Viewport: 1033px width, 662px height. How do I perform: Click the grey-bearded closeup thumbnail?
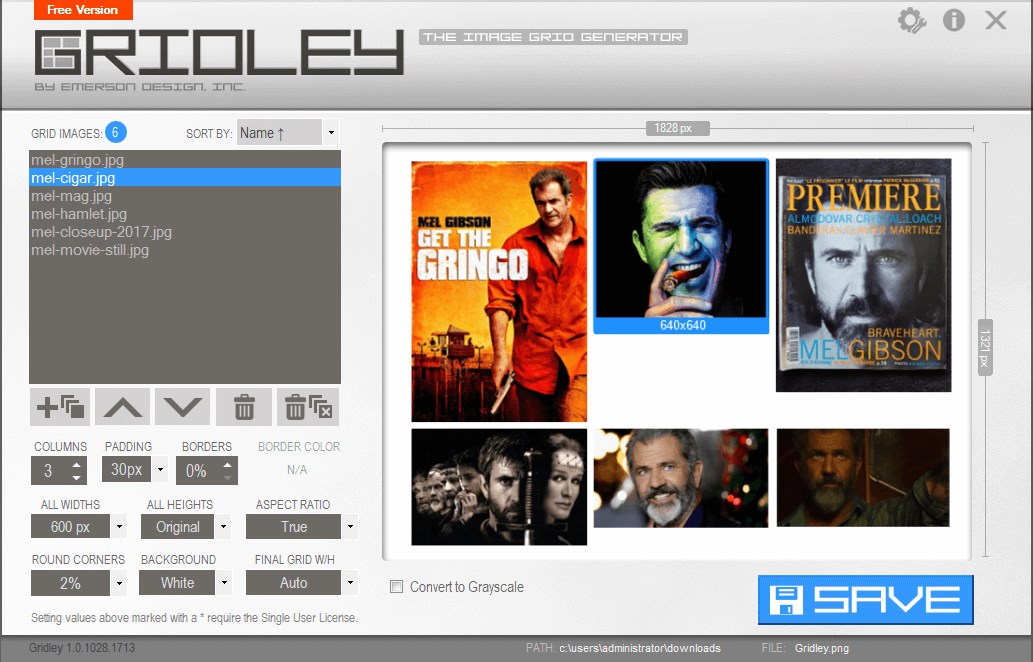(x=681, y=478)
